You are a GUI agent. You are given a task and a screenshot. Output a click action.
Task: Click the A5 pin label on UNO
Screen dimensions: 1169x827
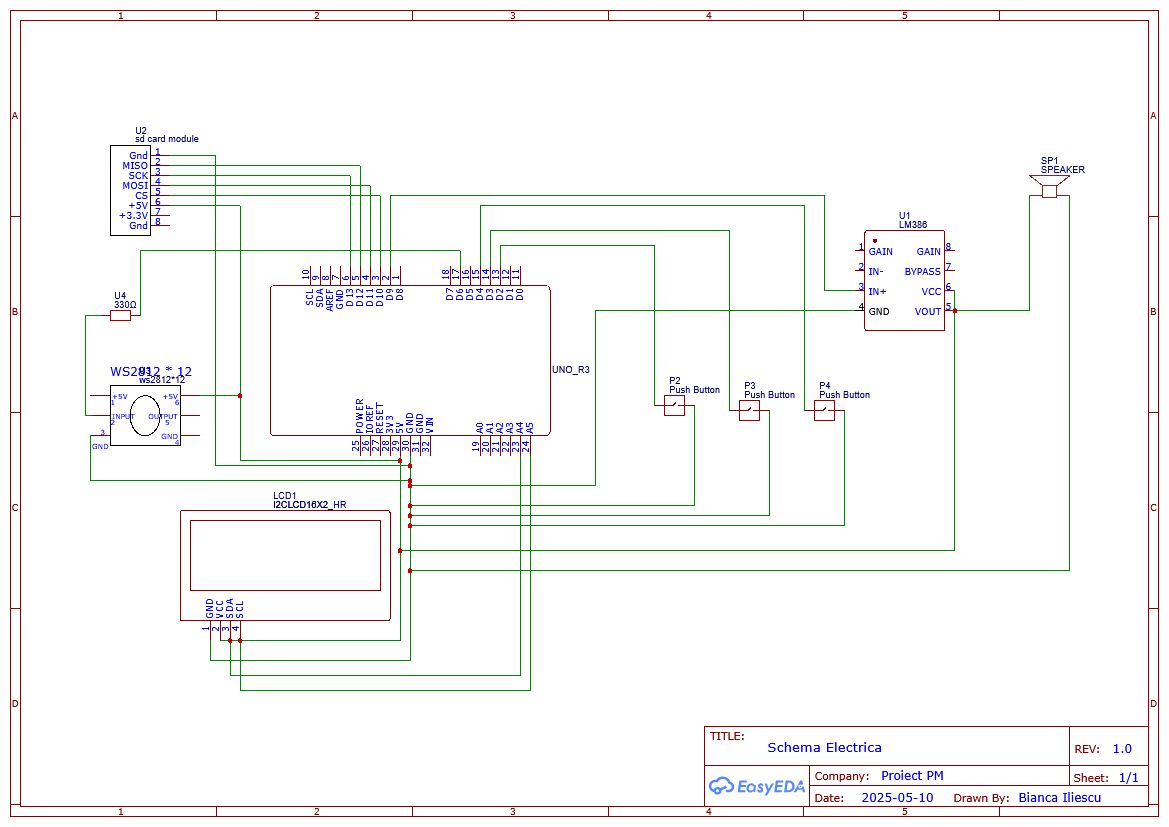[529, 428]
